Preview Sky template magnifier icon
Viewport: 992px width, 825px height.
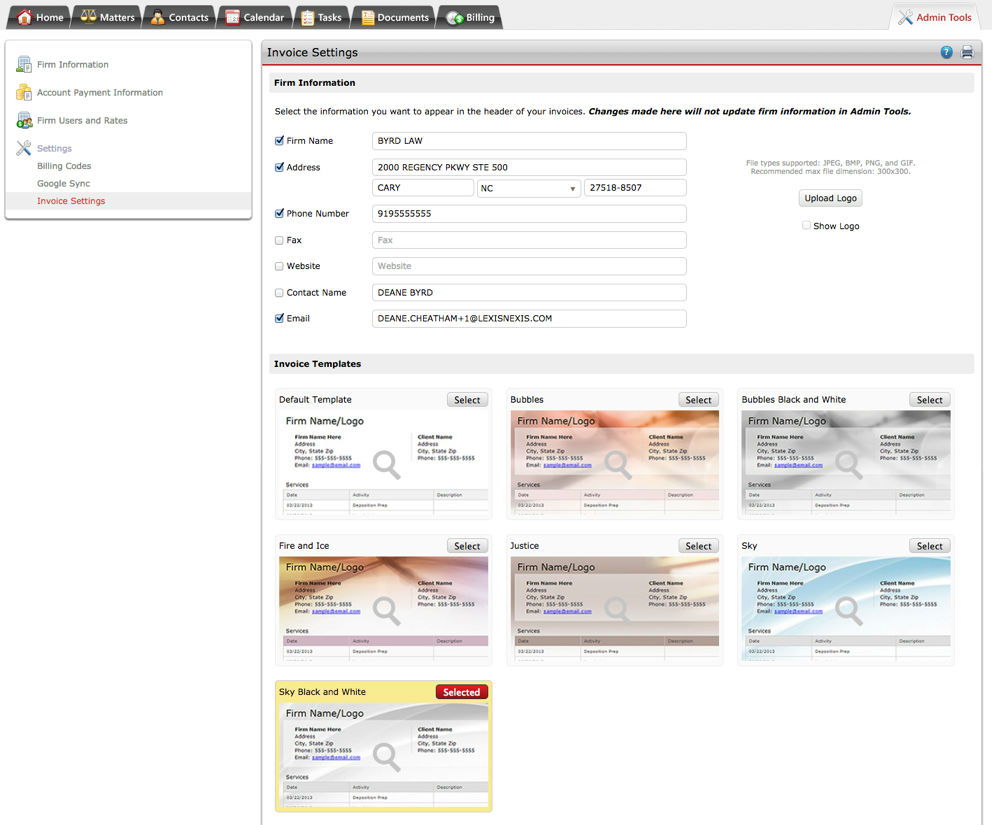848,611
